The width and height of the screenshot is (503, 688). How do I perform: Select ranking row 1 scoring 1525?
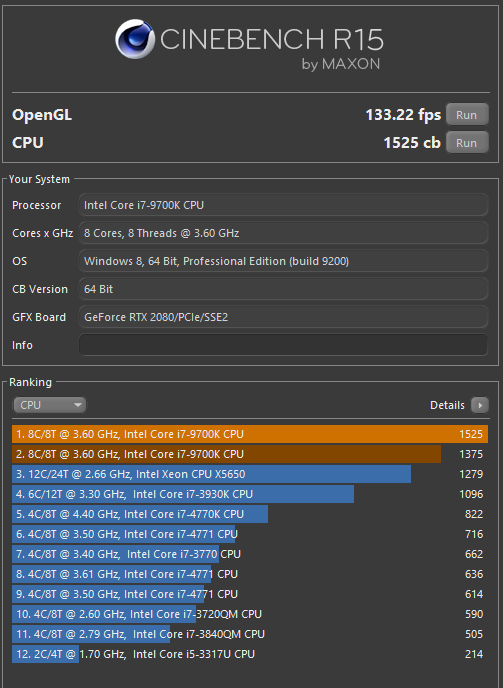tap(250, 434)
